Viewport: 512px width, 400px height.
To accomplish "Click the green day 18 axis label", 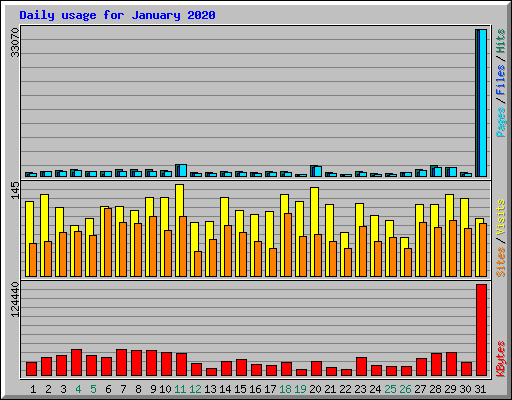I will pyautogui.click(x=285, y=389).
